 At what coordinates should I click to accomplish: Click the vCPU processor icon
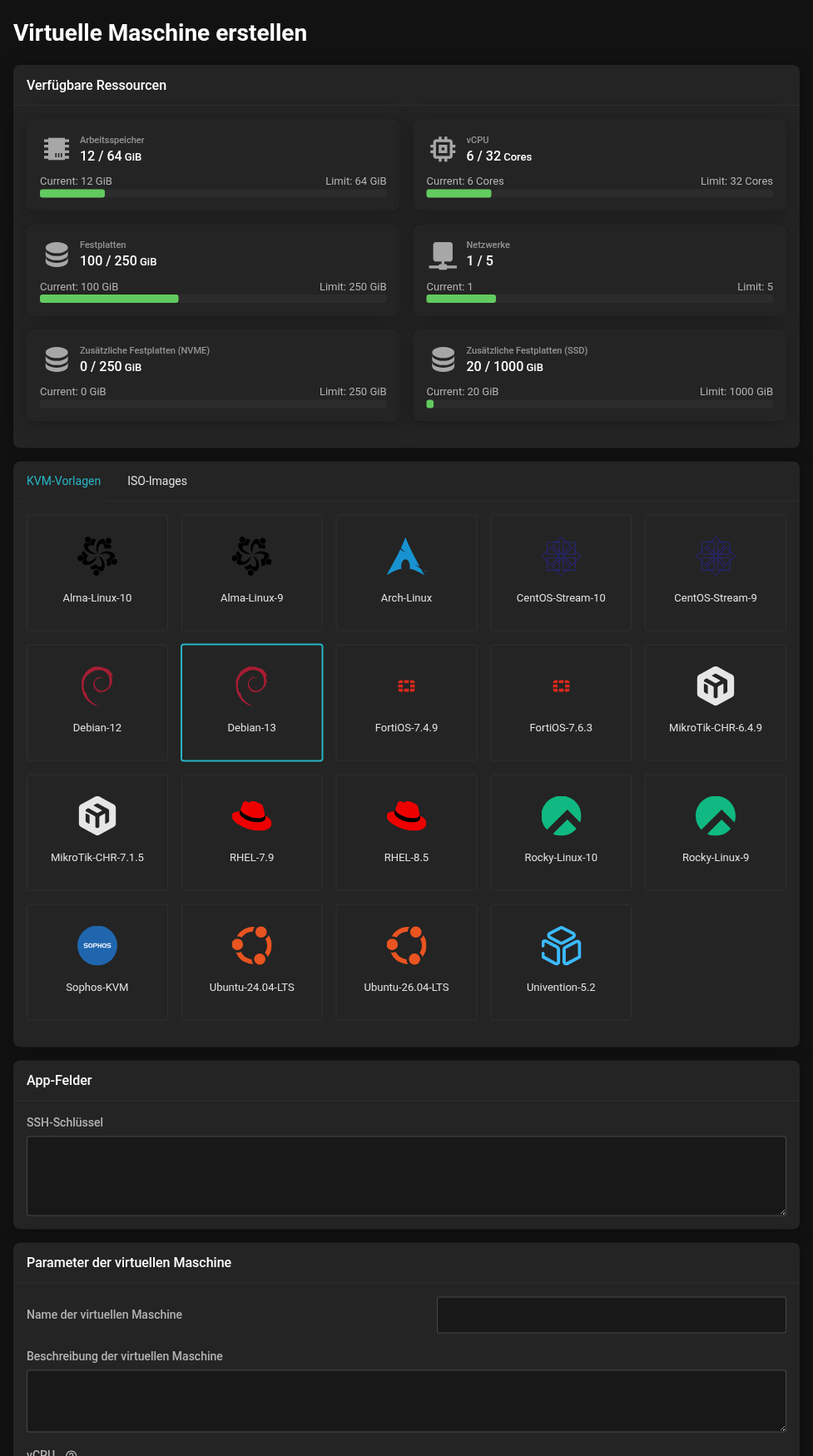pyautogui.click(x=443, y=149)
